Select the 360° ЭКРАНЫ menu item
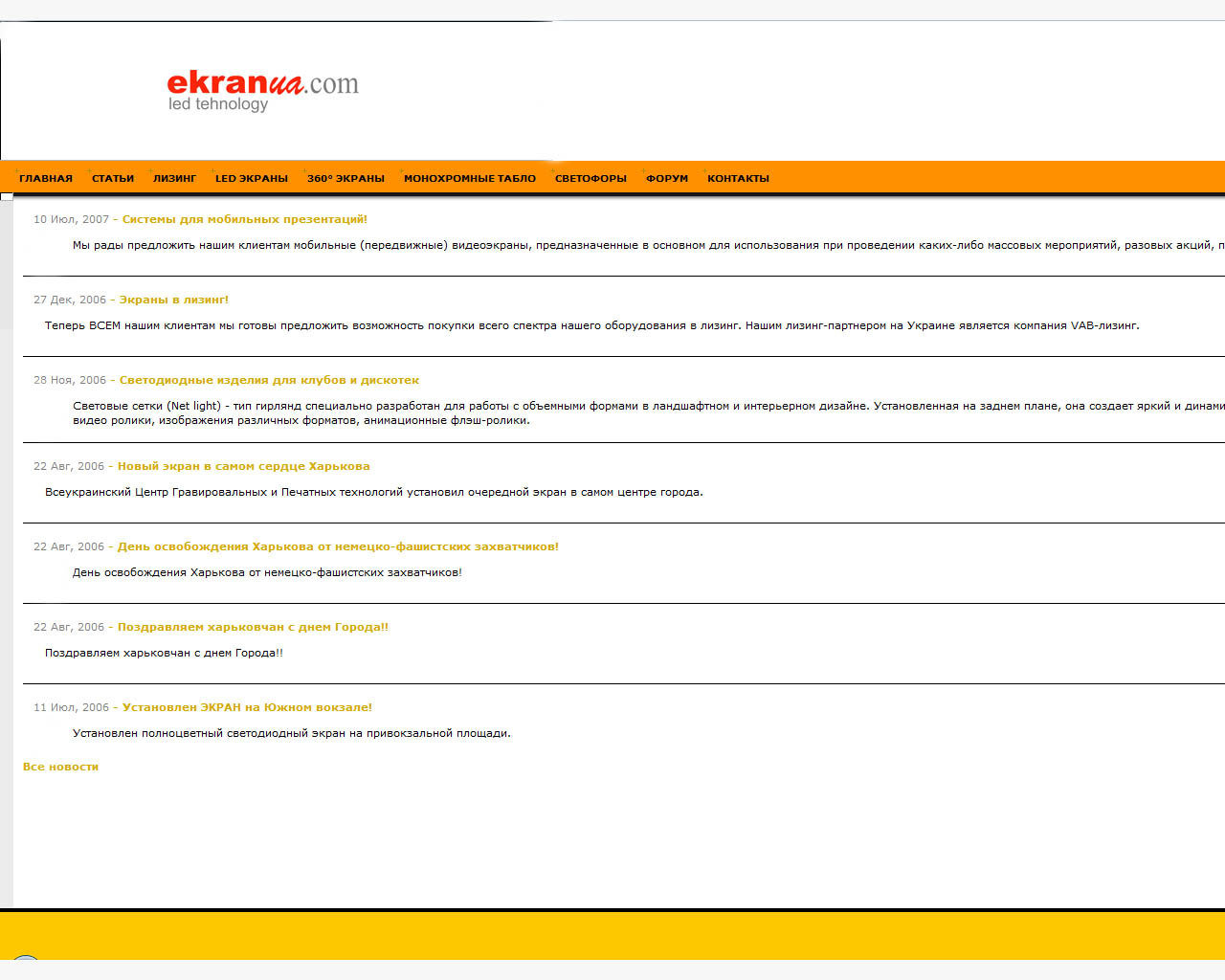The image size is (1225, 980). click(345, 178)
